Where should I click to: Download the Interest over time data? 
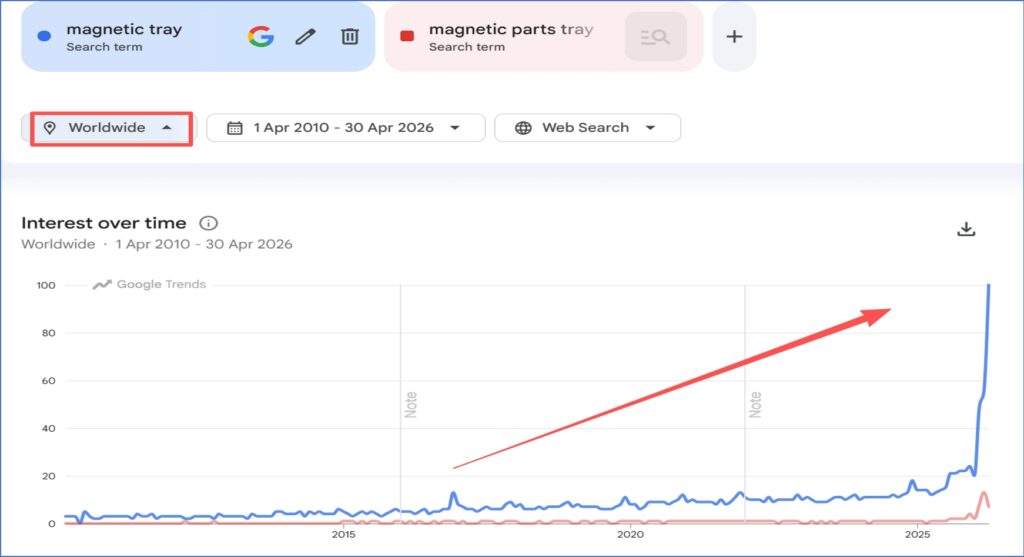pos(966,229)
